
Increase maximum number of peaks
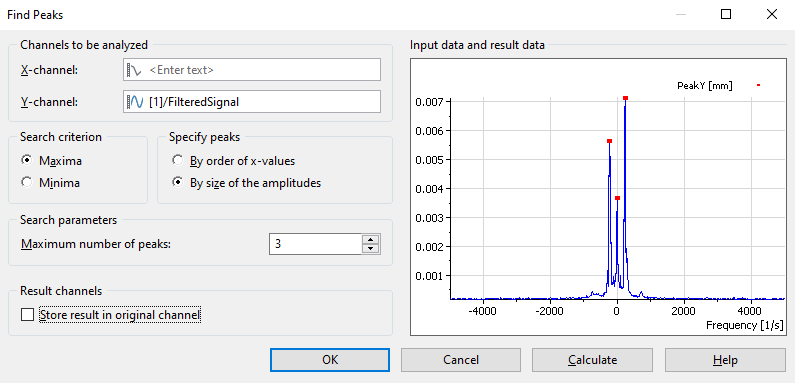[x=371, y=239]
